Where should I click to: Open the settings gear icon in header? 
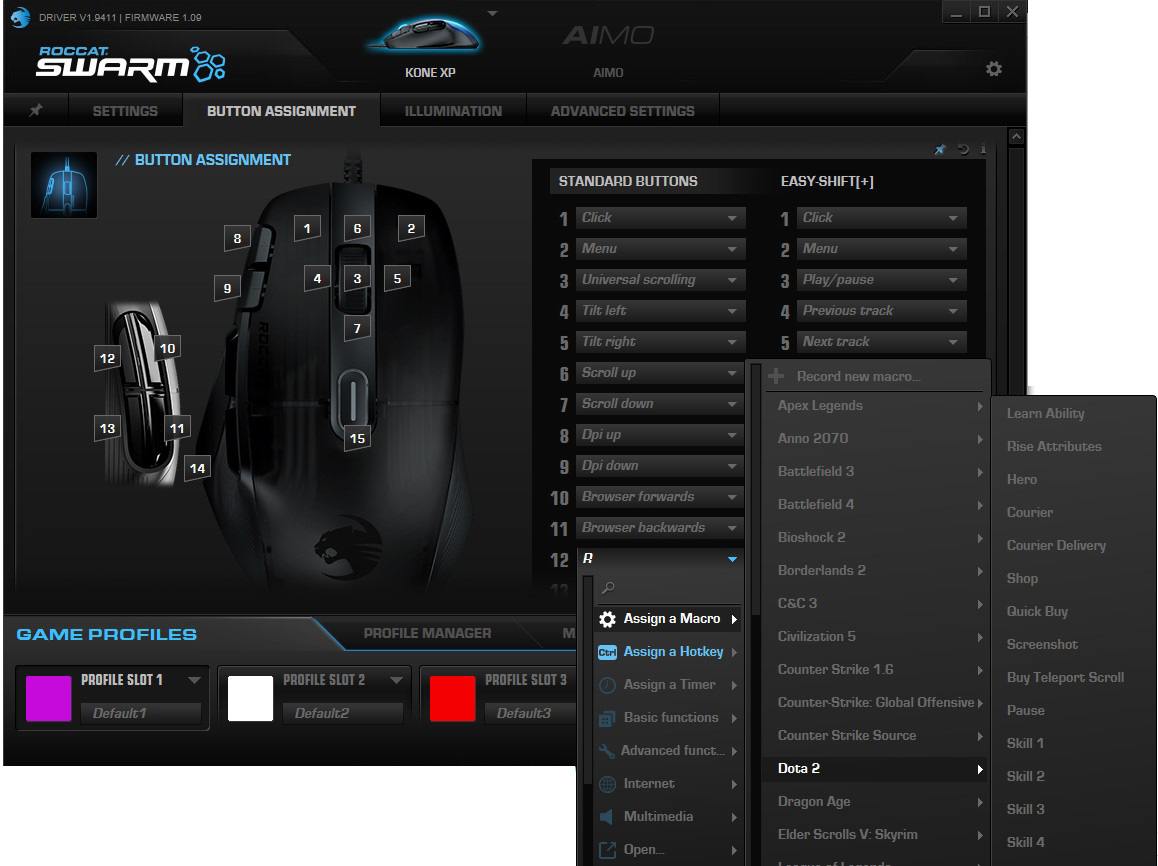click(994, 69)
